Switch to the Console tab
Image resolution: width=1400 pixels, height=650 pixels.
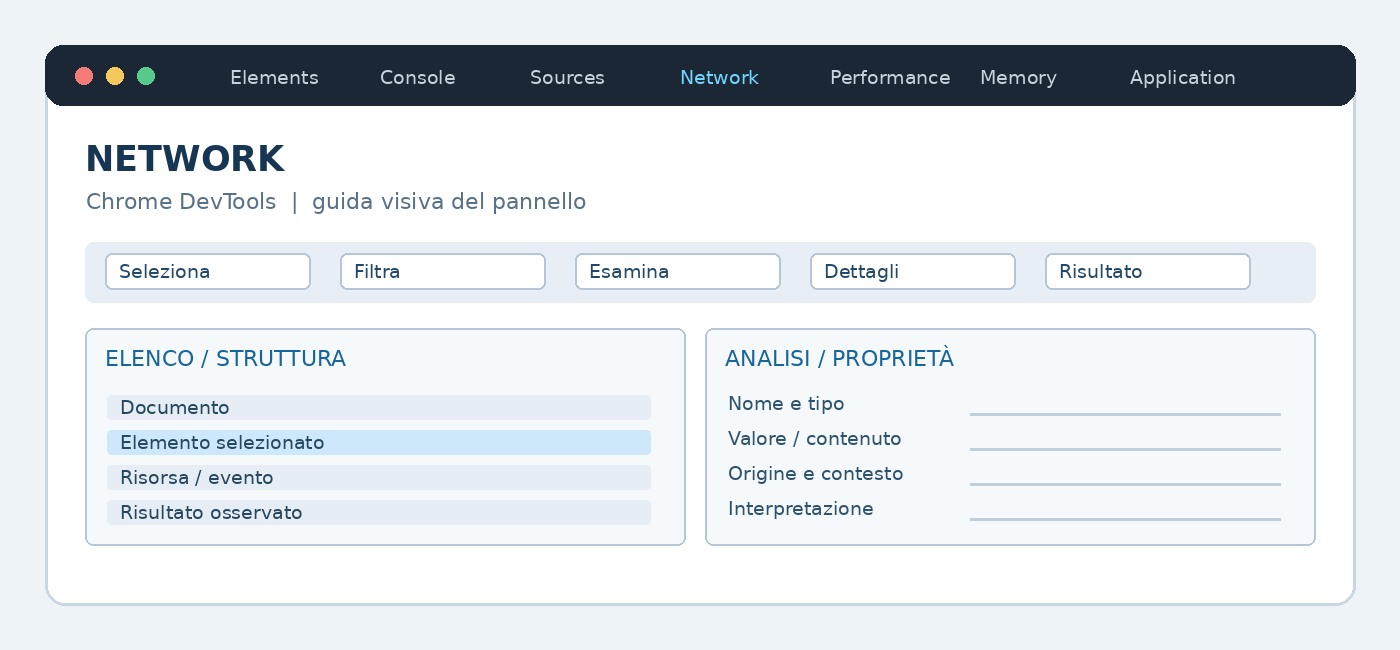(417, 78)
